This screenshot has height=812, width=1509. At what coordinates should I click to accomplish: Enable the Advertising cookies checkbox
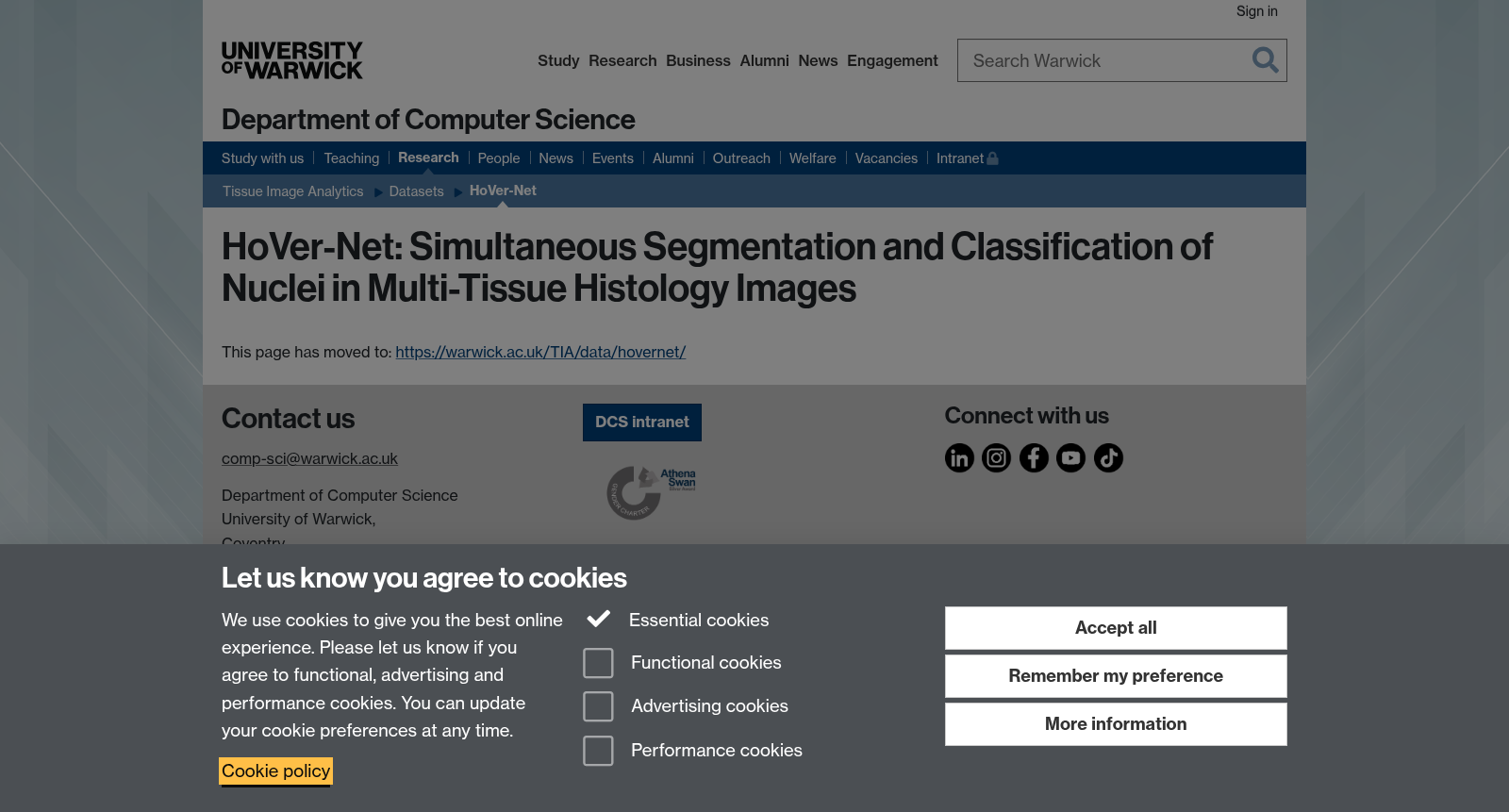(598, 706)
